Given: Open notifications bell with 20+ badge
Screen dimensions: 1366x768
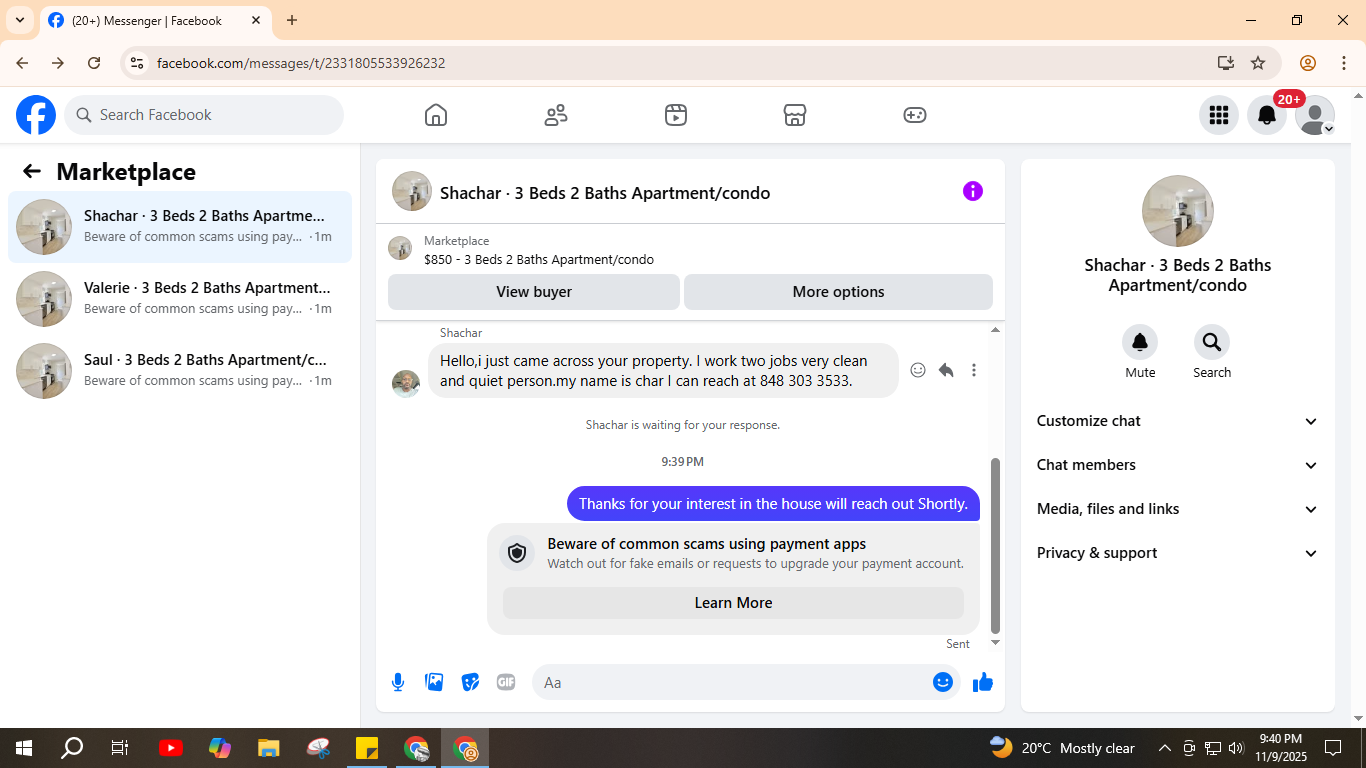Looking at the screenshot, I should (x=1266, y=115).
